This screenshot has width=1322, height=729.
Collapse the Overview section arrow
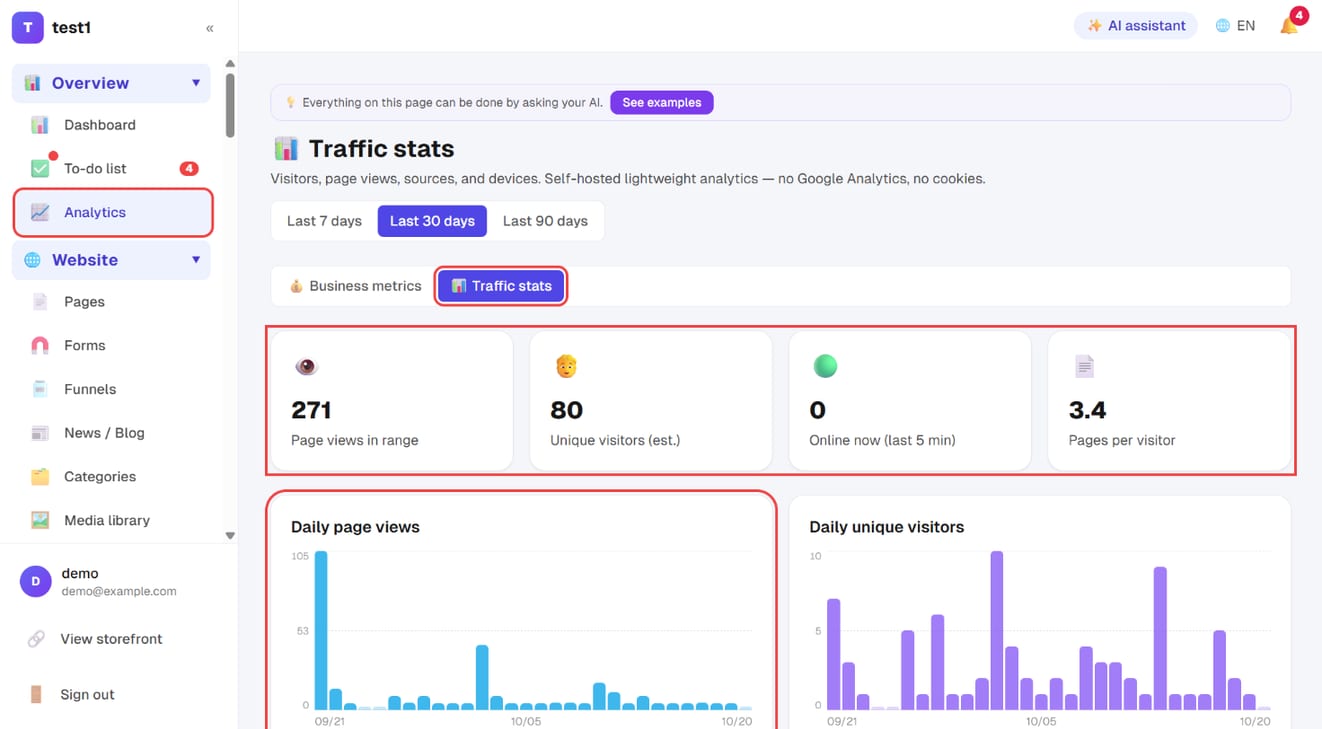196,83
